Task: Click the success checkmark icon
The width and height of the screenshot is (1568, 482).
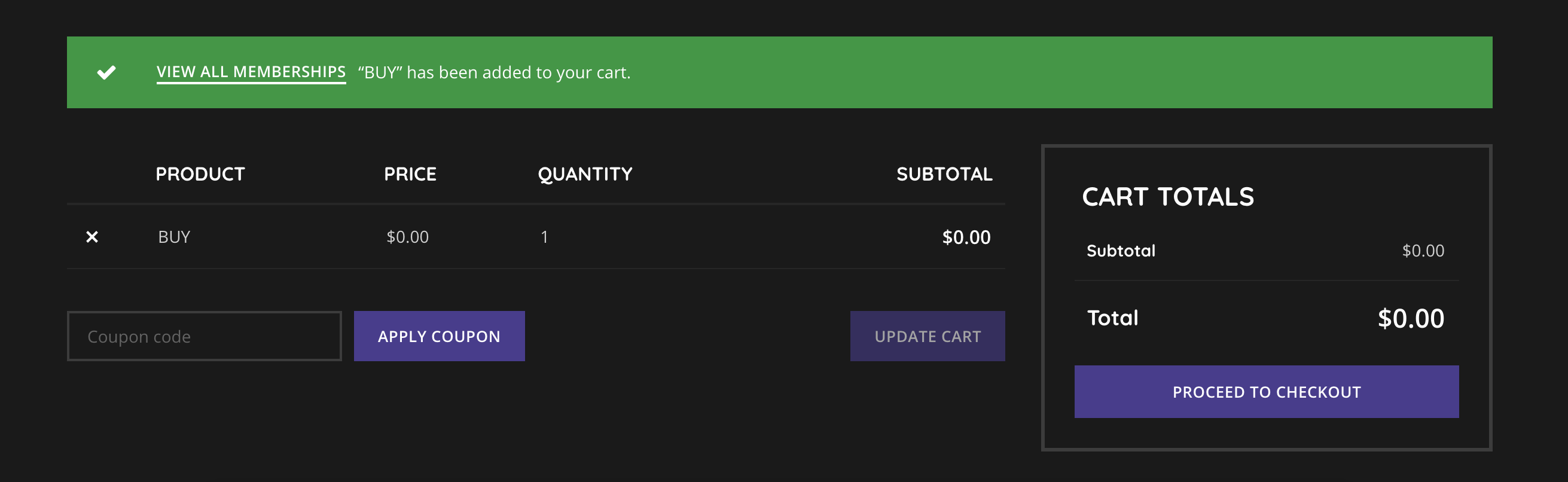Action: click(x=106, y=72)
